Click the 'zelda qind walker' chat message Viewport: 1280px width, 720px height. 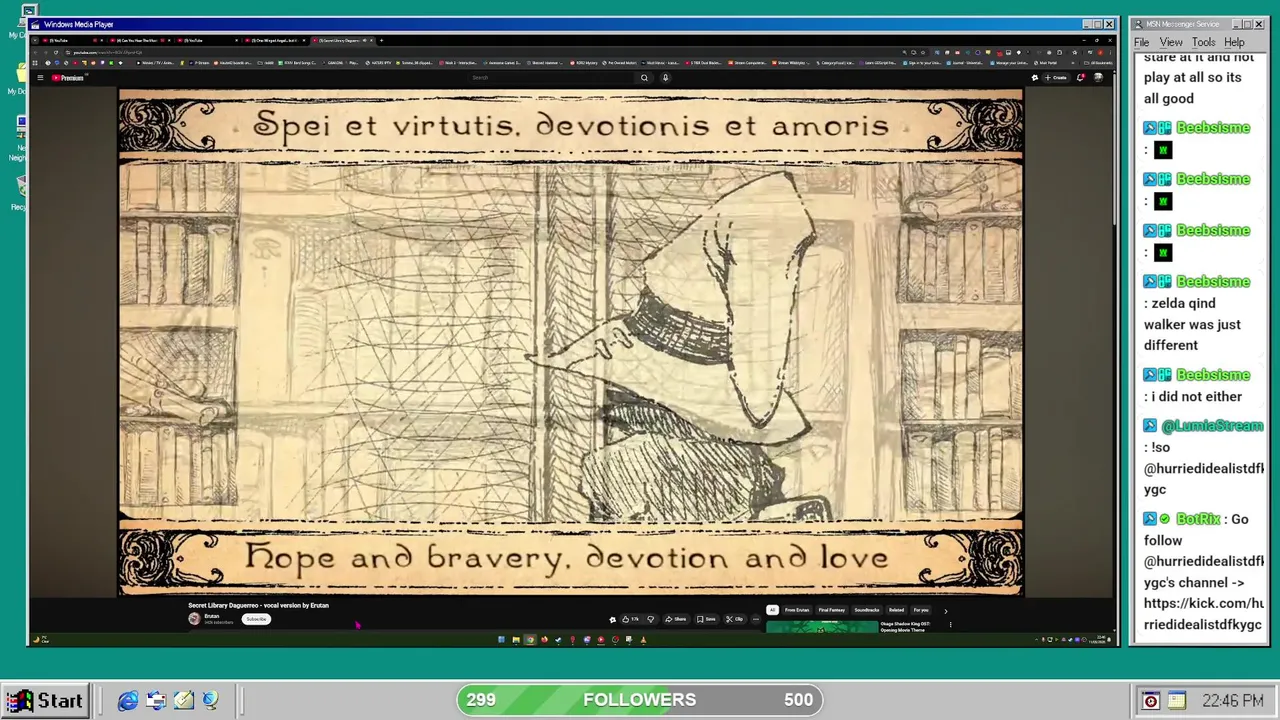point(1196,324)
